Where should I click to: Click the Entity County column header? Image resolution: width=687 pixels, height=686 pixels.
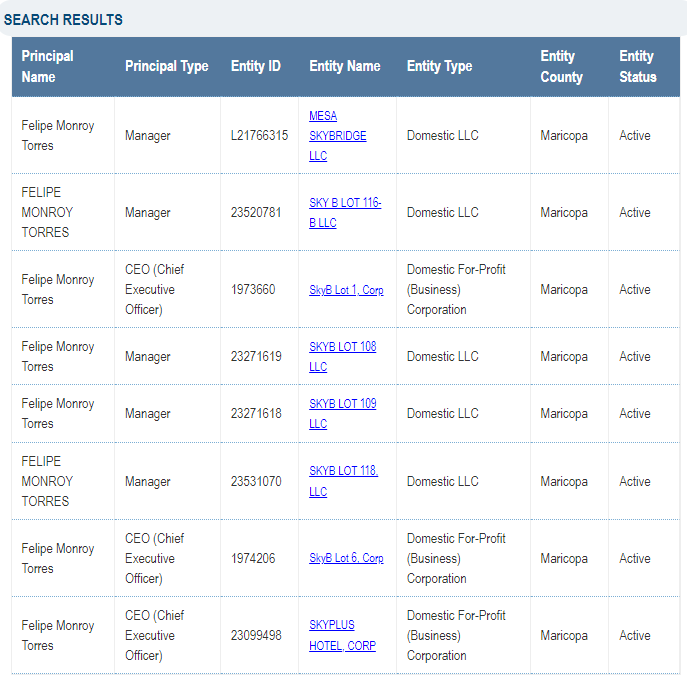pos(561,66)
